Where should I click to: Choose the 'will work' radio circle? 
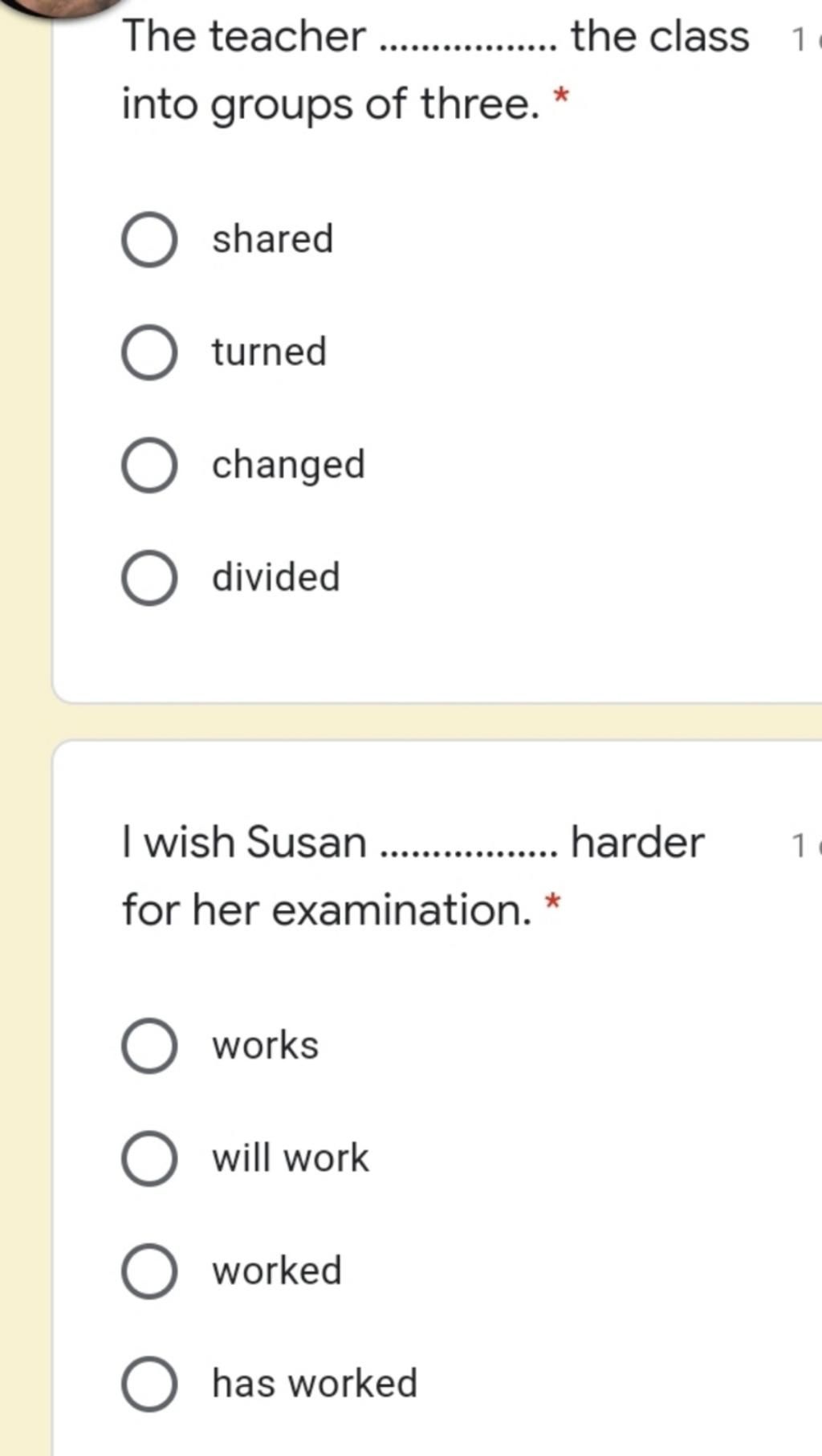pyautogui.click(x=149, y=1158)
